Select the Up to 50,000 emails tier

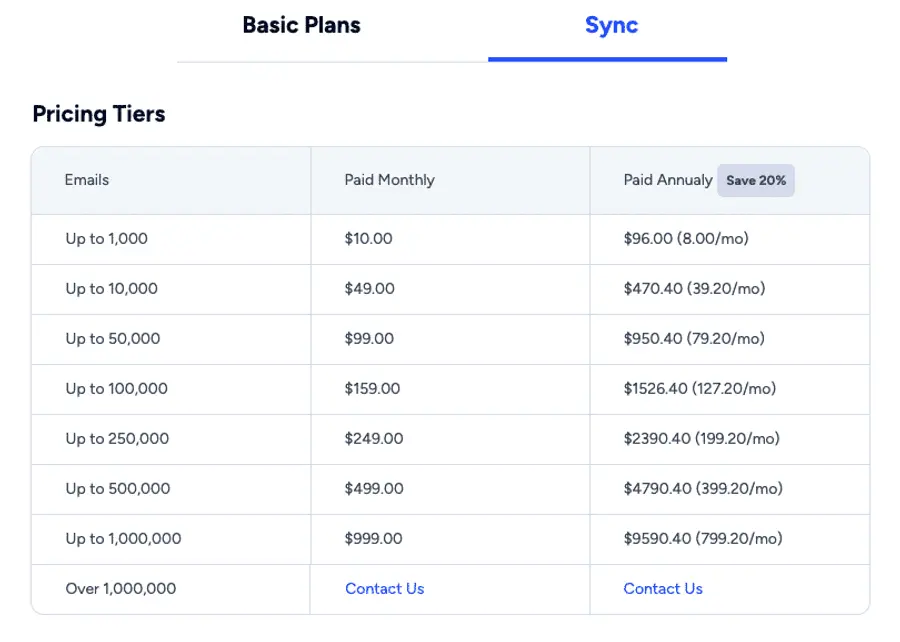click(x=113, y=339)
